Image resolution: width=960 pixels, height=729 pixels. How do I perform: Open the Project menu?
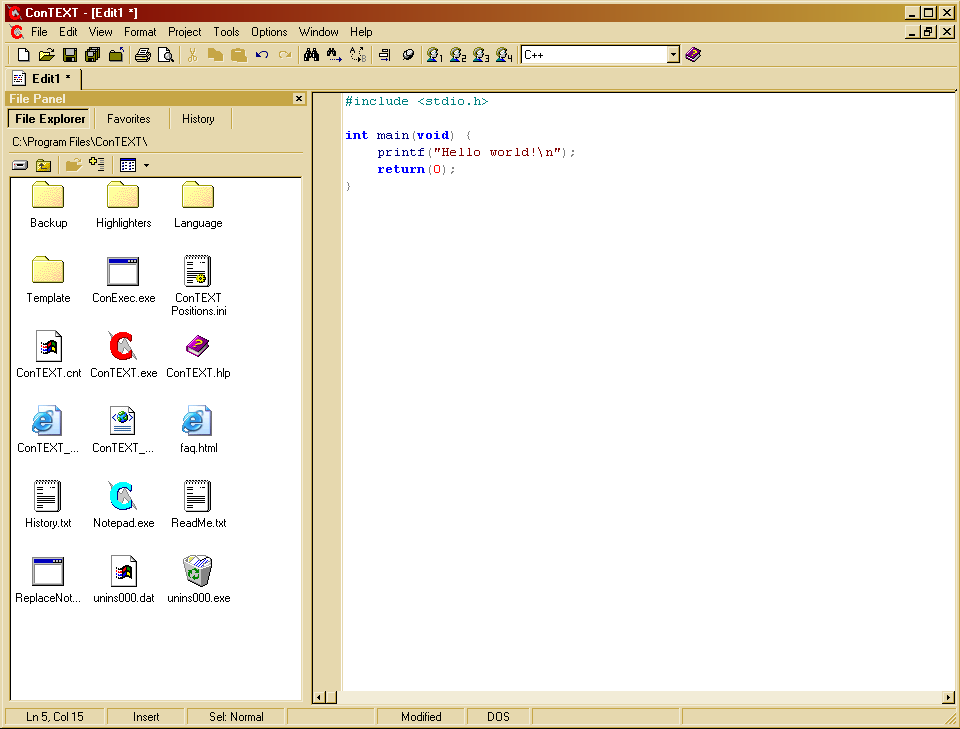tap(184, 32)
